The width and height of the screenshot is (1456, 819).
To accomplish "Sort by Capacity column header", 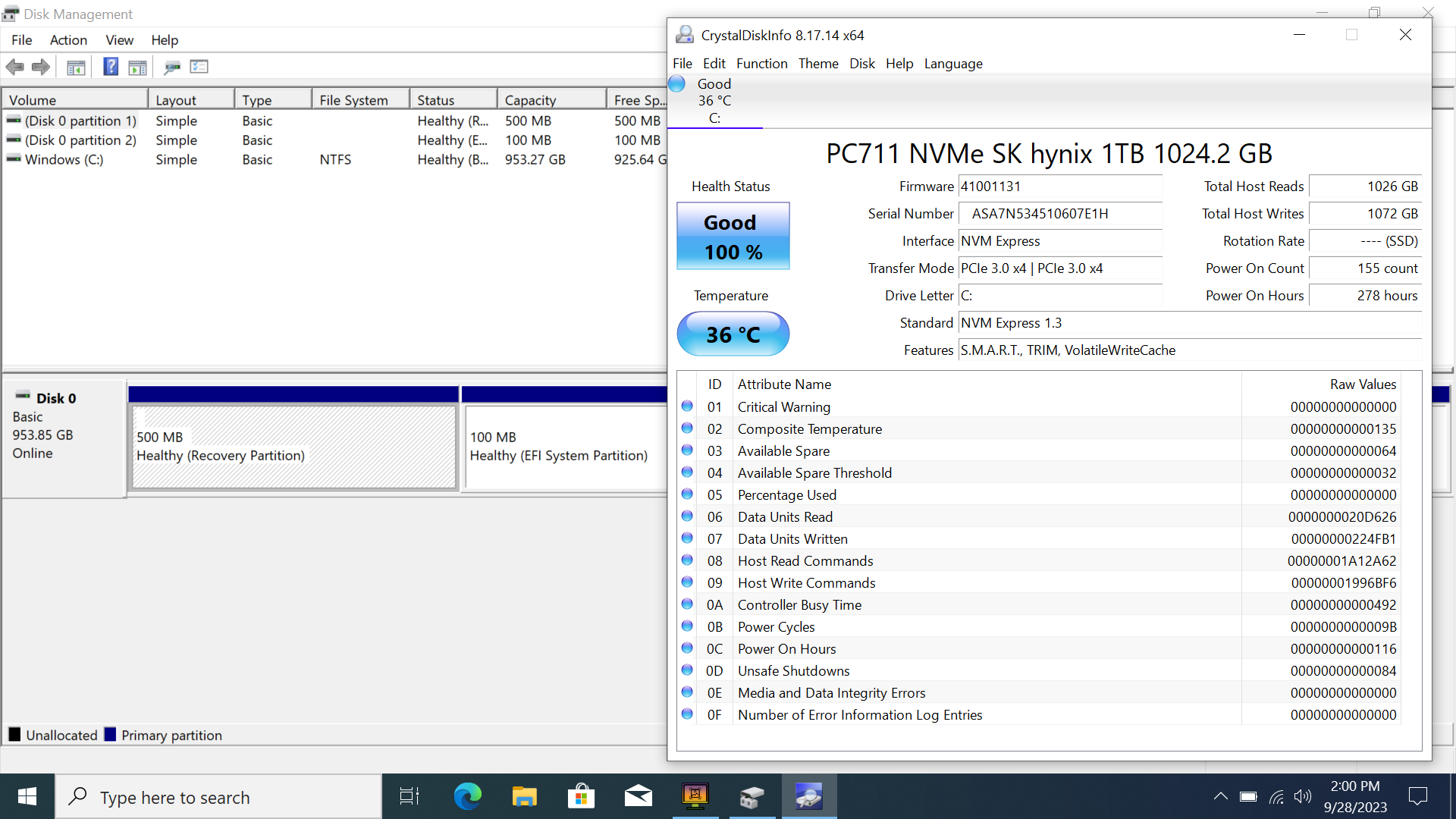I will coord(551,100).
